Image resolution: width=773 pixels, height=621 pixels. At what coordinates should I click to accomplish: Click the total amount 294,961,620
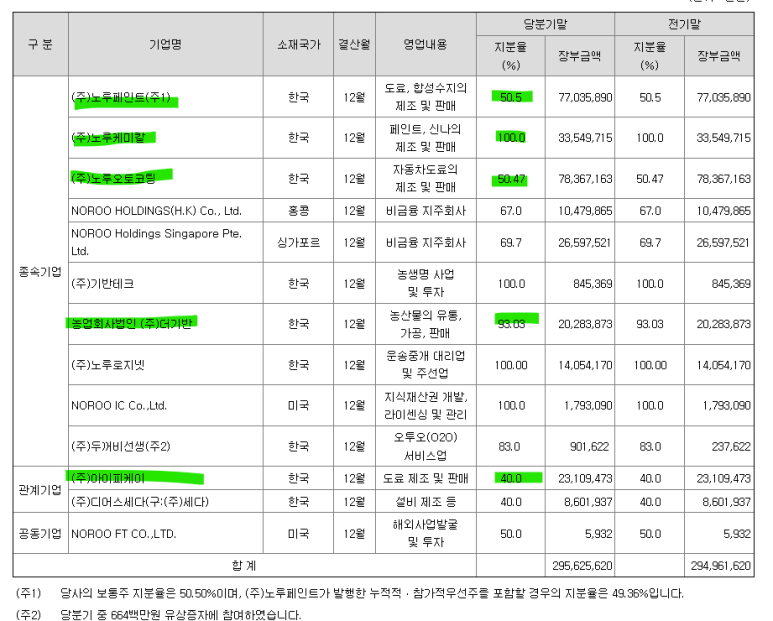click(721, 565)
